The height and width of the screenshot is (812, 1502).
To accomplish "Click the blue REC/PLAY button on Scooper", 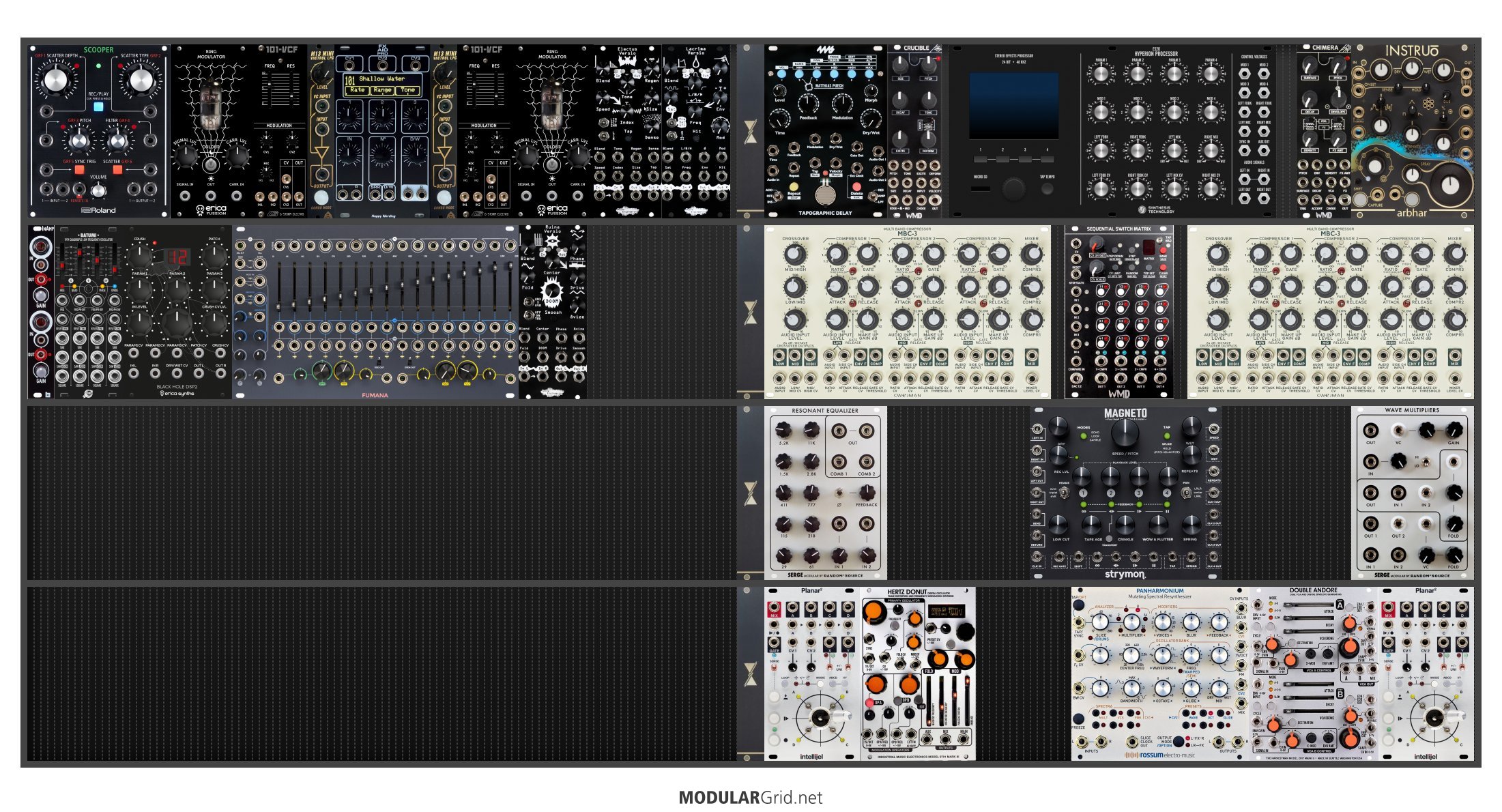I will point(98,106).
